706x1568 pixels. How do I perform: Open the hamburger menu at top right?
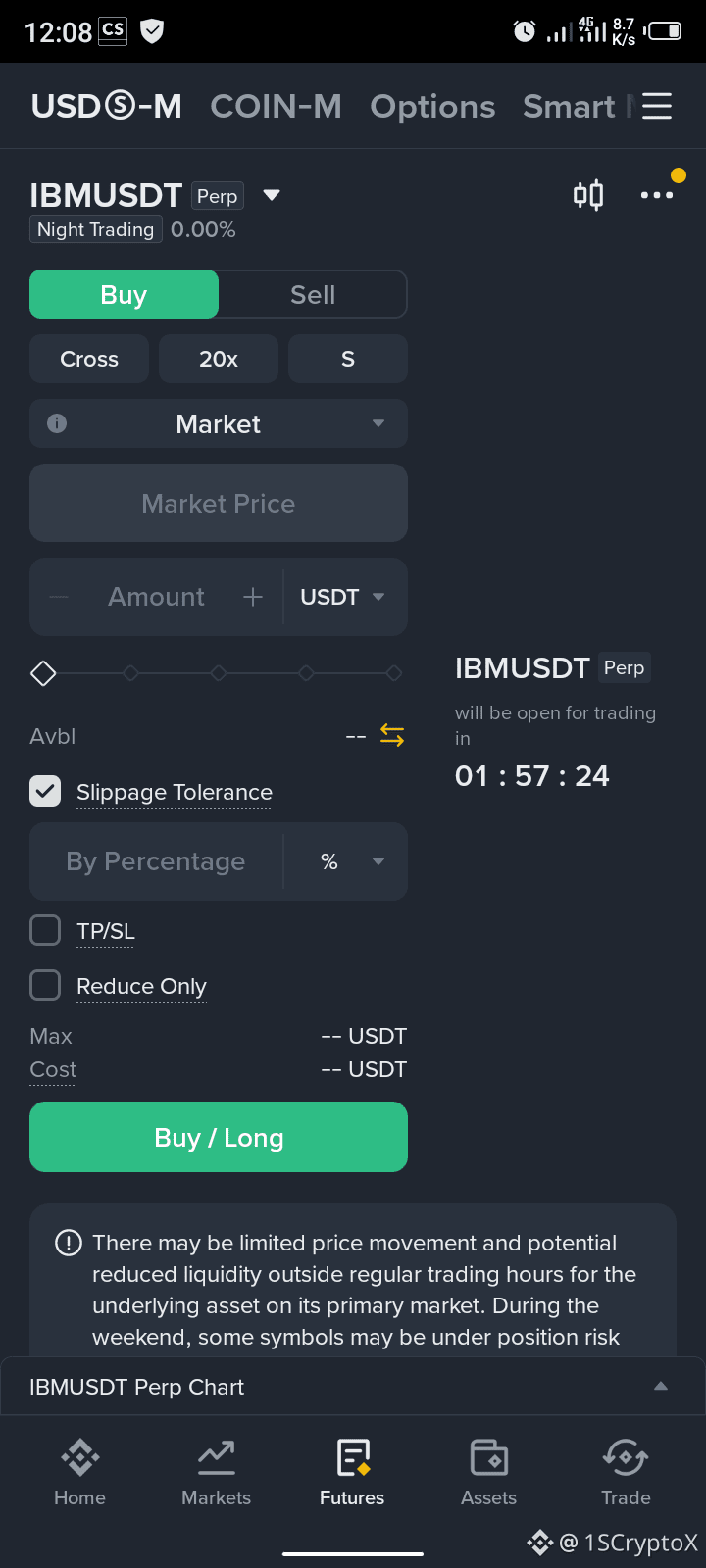(x=657, y=106)
